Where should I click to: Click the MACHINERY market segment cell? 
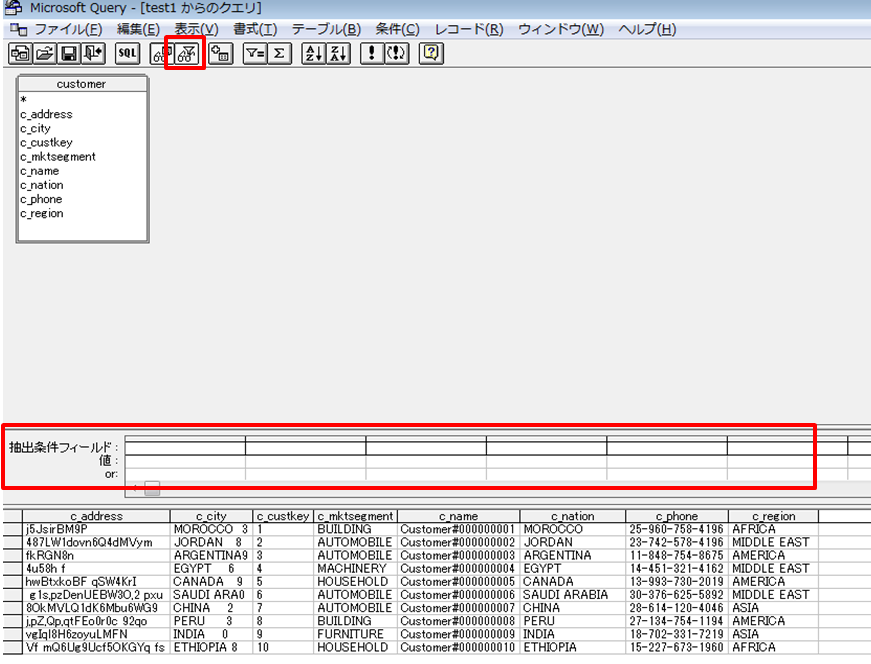tap(356, 569)
